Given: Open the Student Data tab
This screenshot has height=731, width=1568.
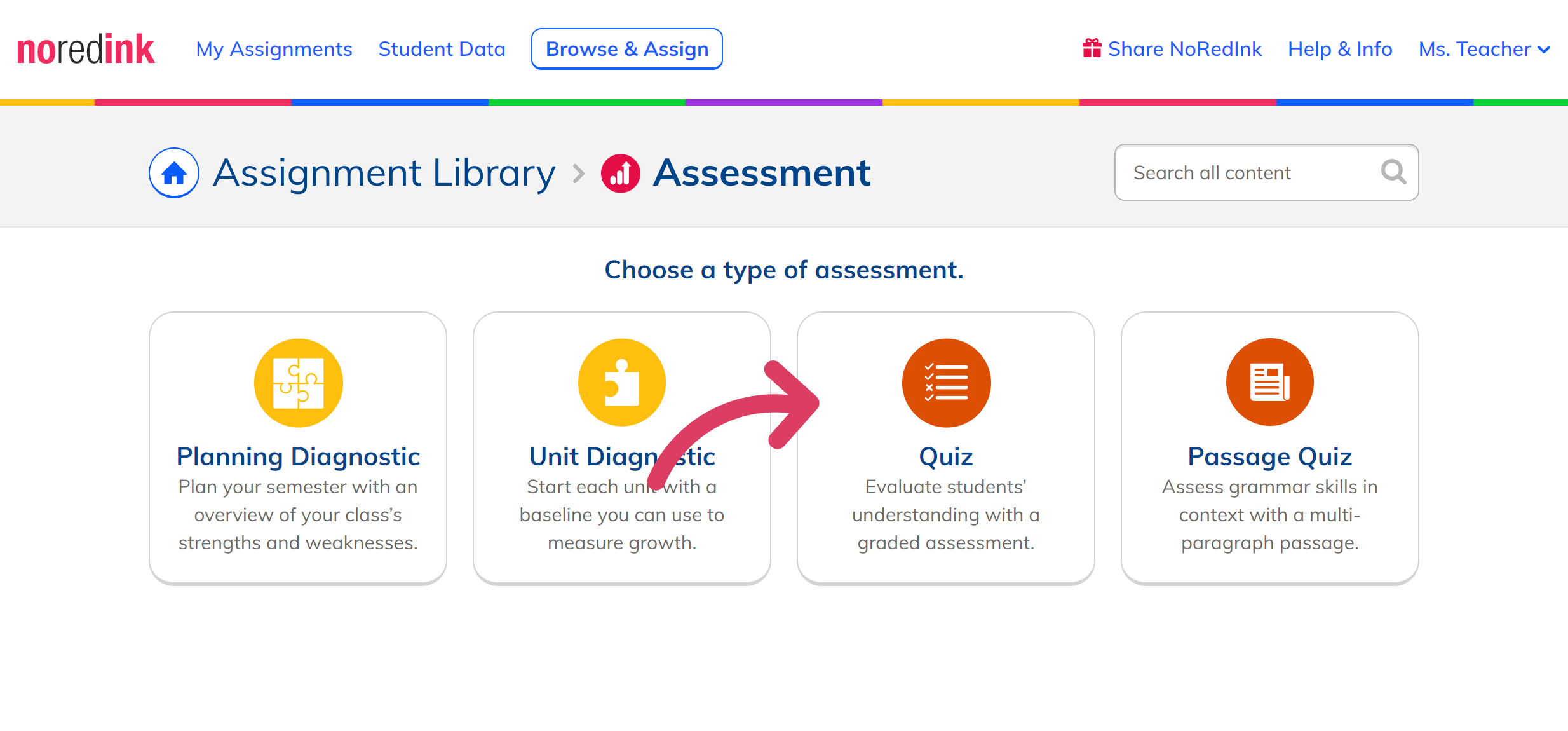Looking at the screenshot, I should (442, 49).
